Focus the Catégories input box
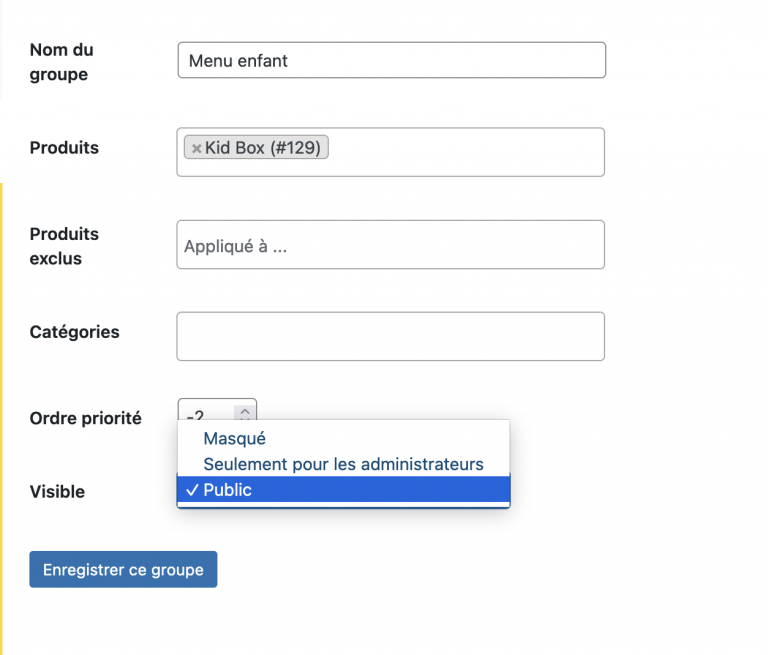This screenshot has height=655, width=768. click(x=390, y=336)
